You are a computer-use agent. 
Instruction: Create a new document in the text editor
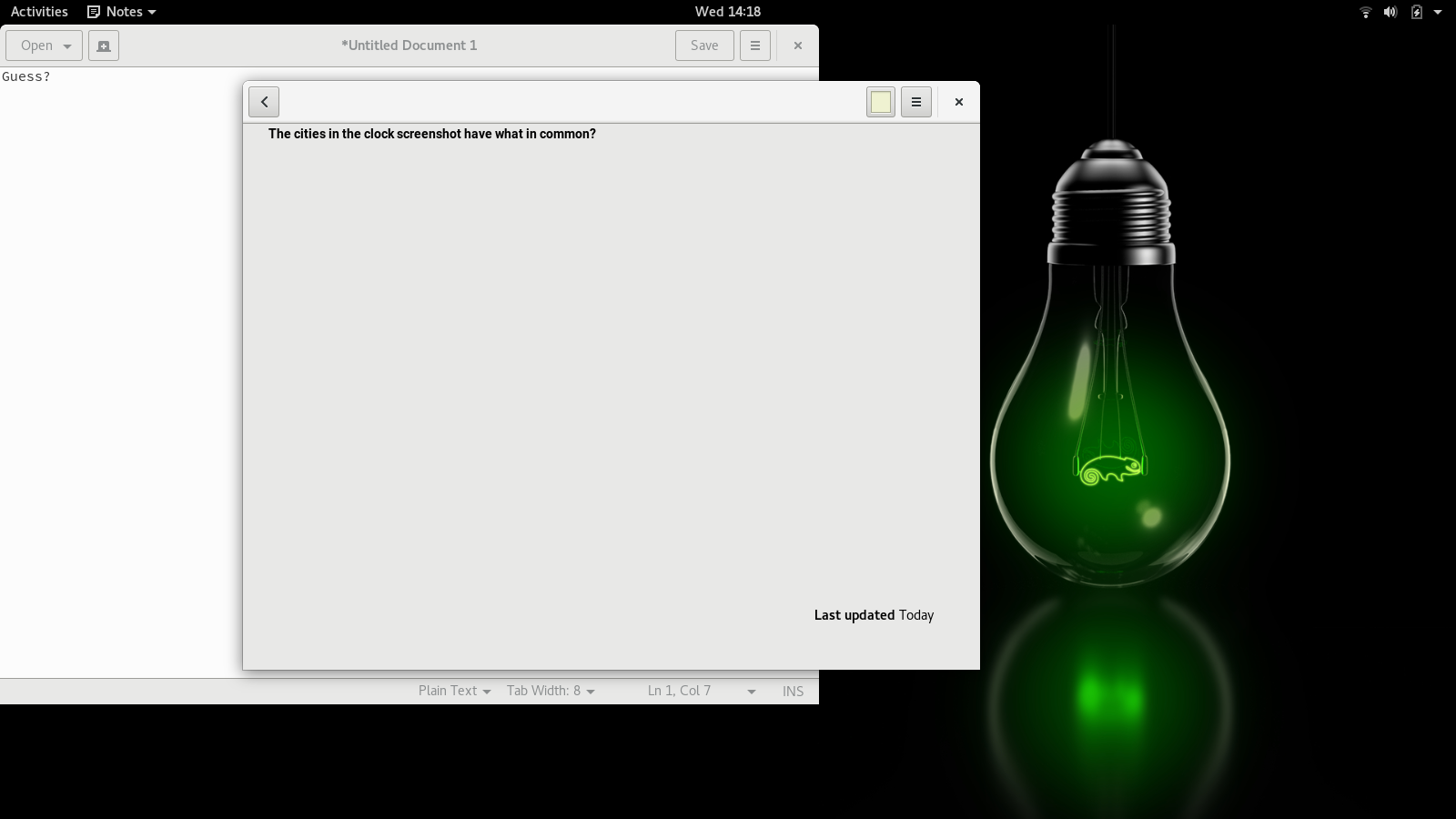point(104,45)
